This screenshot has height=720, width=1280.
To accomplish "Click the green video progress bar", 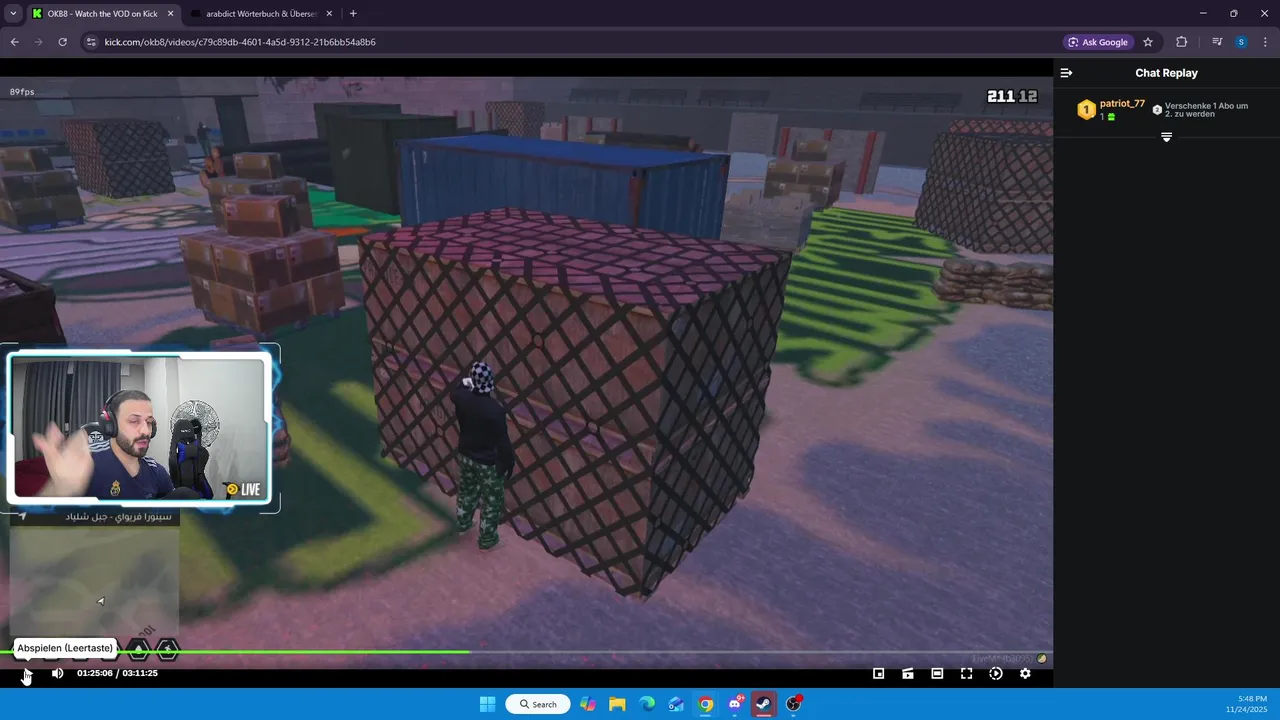I will pyautogui.click(x=235, y=652).
